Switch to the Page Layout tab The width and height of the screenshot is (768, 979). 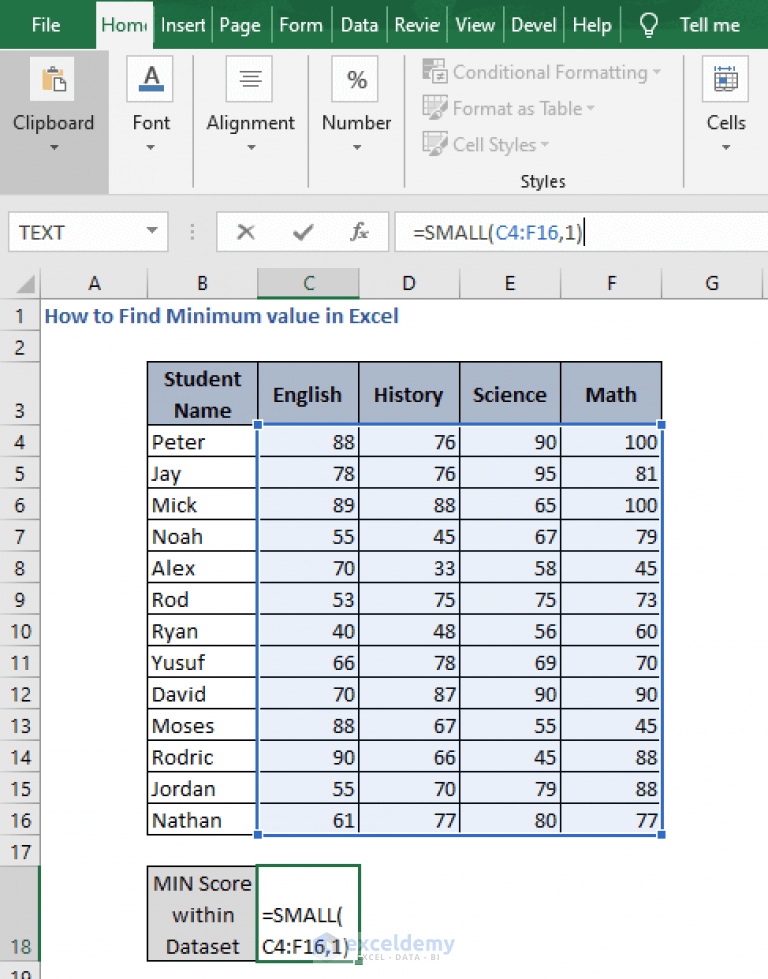click(x=240, y=25)
